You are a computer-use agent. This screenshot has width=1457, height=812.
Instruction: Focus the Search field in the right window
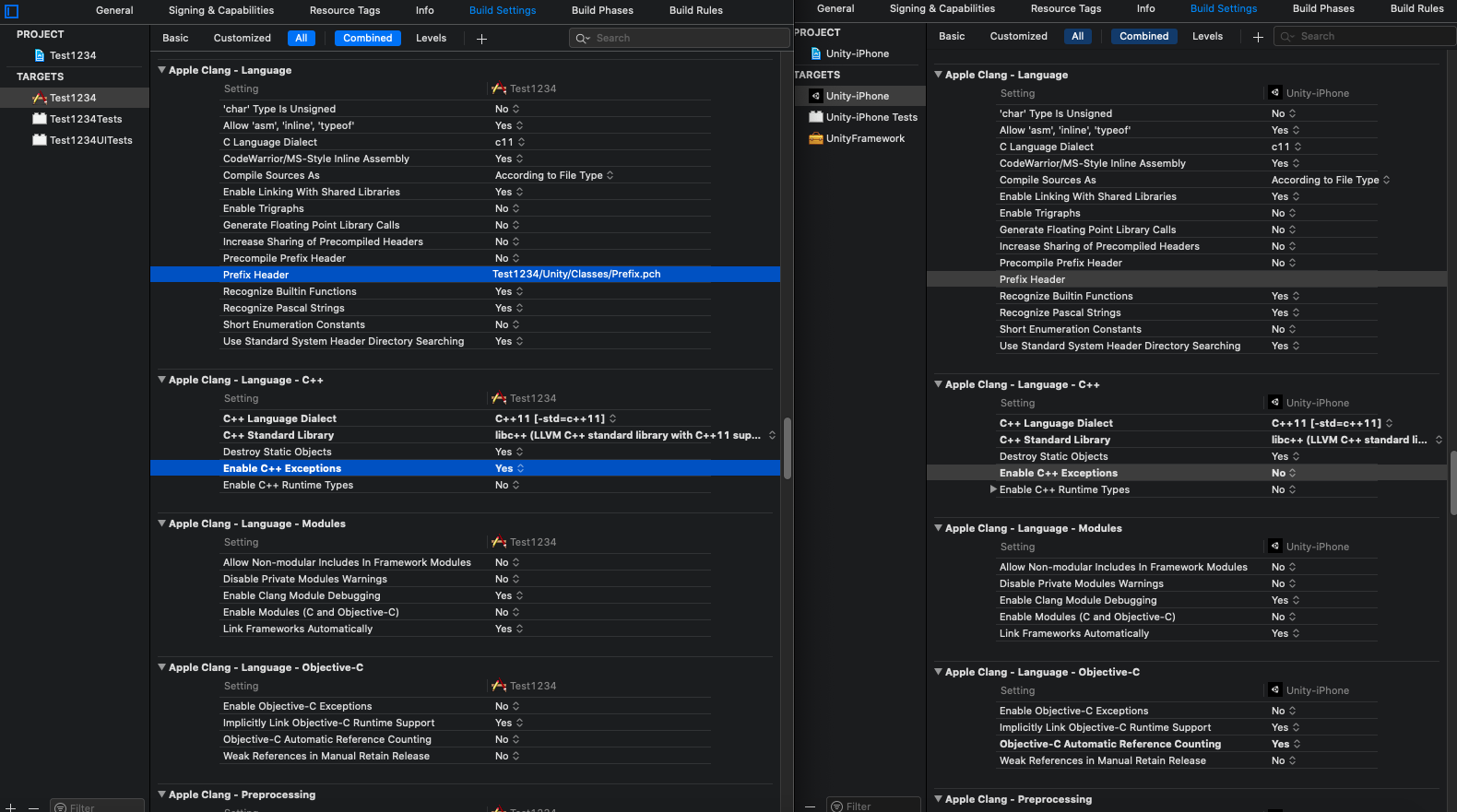[x=1365, y=37]
